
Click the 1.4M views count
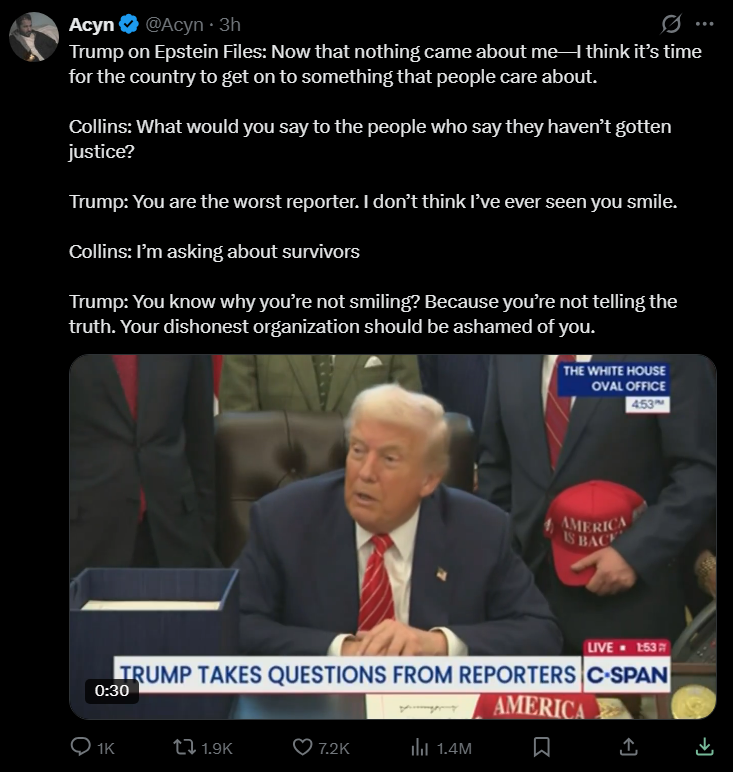pyautogui.click(x=454, y=749)
